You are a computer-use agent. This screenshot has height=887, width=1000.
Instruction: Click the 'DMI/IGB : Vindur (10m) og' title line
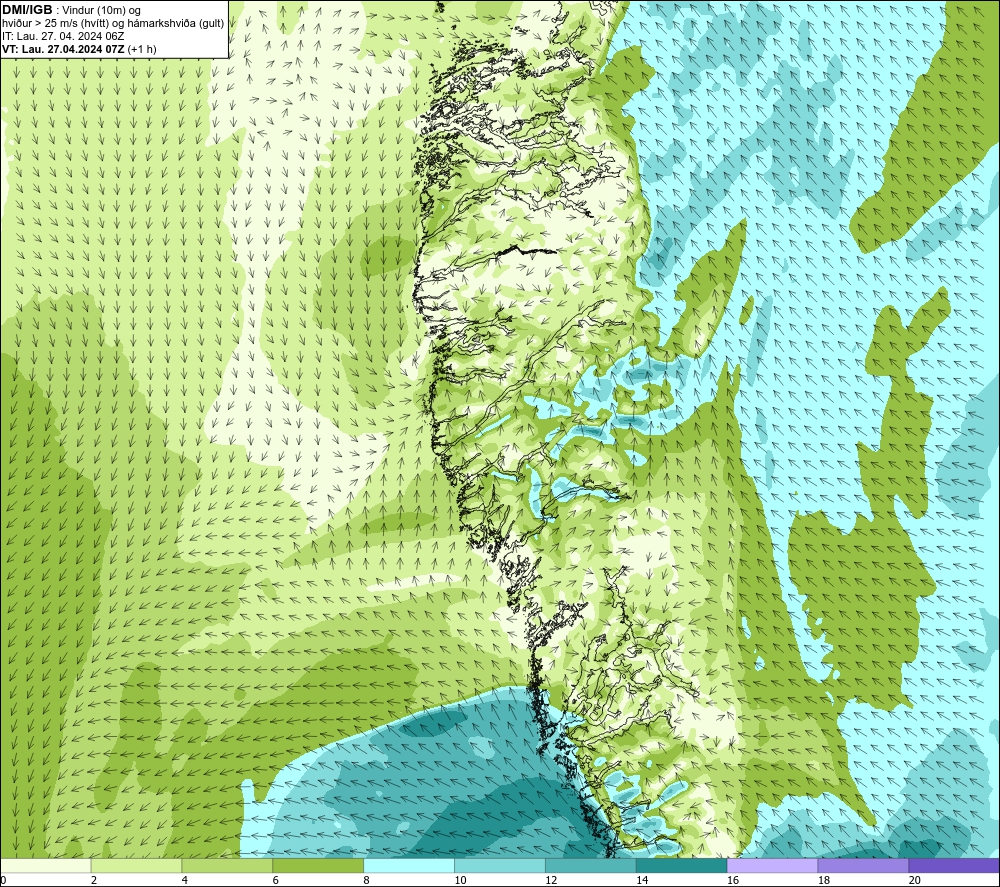[71, 10]
